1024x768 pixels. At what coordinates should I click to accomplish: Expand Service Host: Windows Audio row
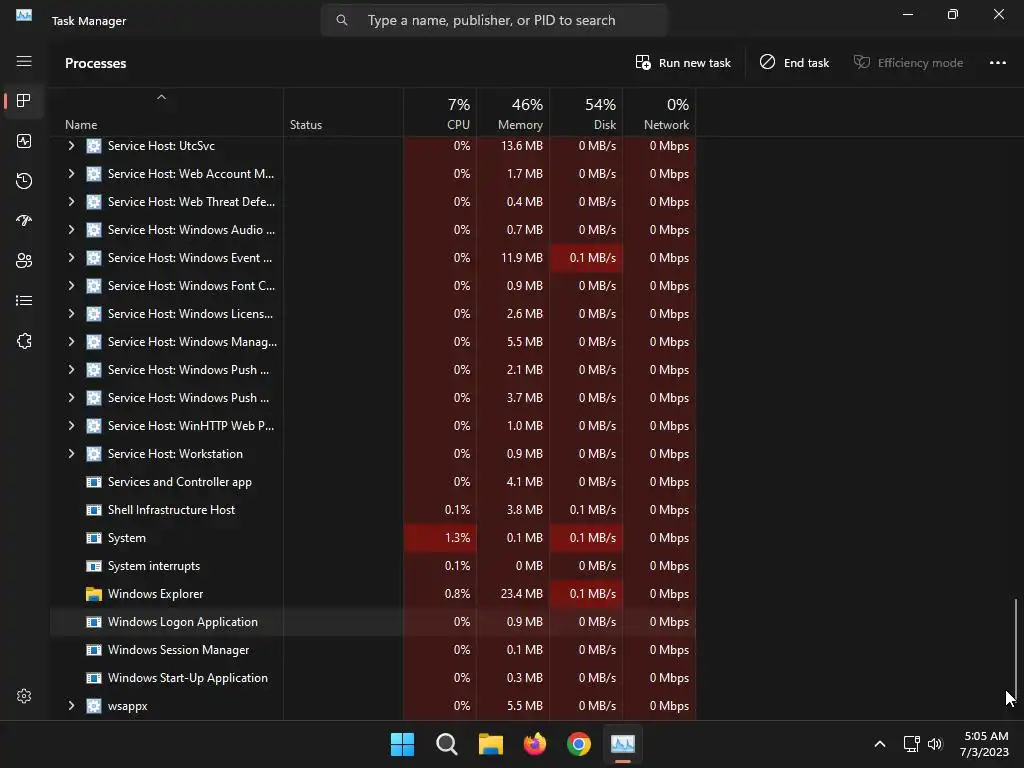point(71,230)
